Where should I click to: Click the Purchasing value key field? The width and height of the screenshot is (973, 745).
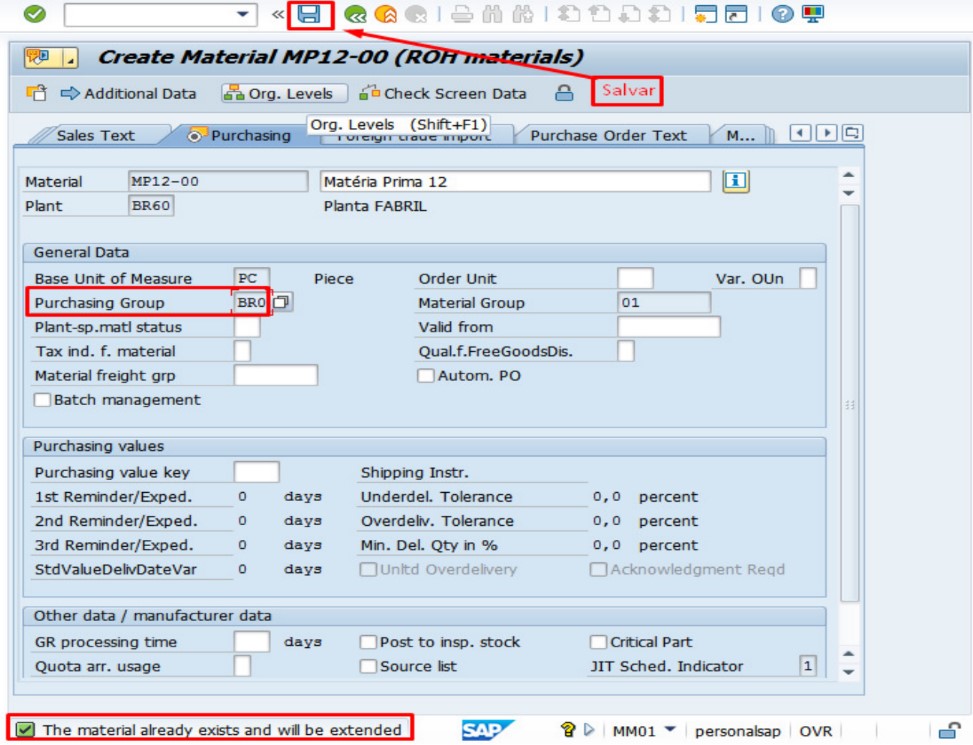[x=256, y=471]
